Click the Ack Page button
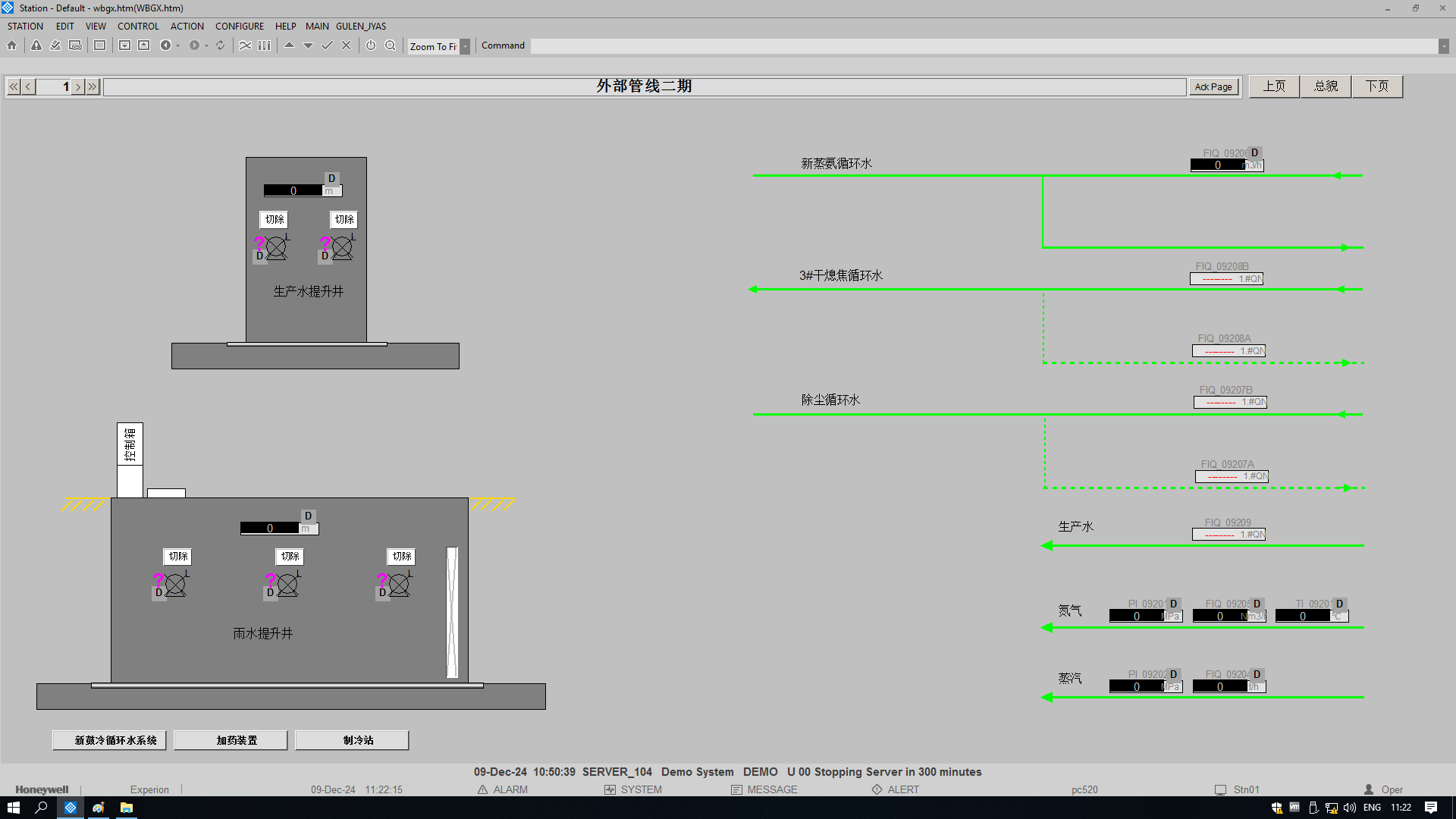This screenshot has height=819, width=1456. pyautogui.click(x=1213, y=86)
